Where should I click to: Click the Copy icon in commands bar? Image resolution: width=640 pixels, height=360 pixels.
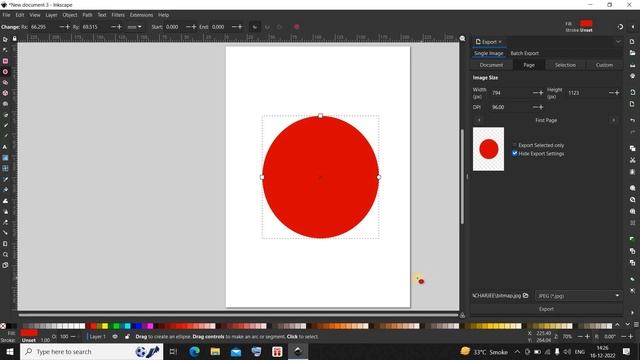point(632,149)
